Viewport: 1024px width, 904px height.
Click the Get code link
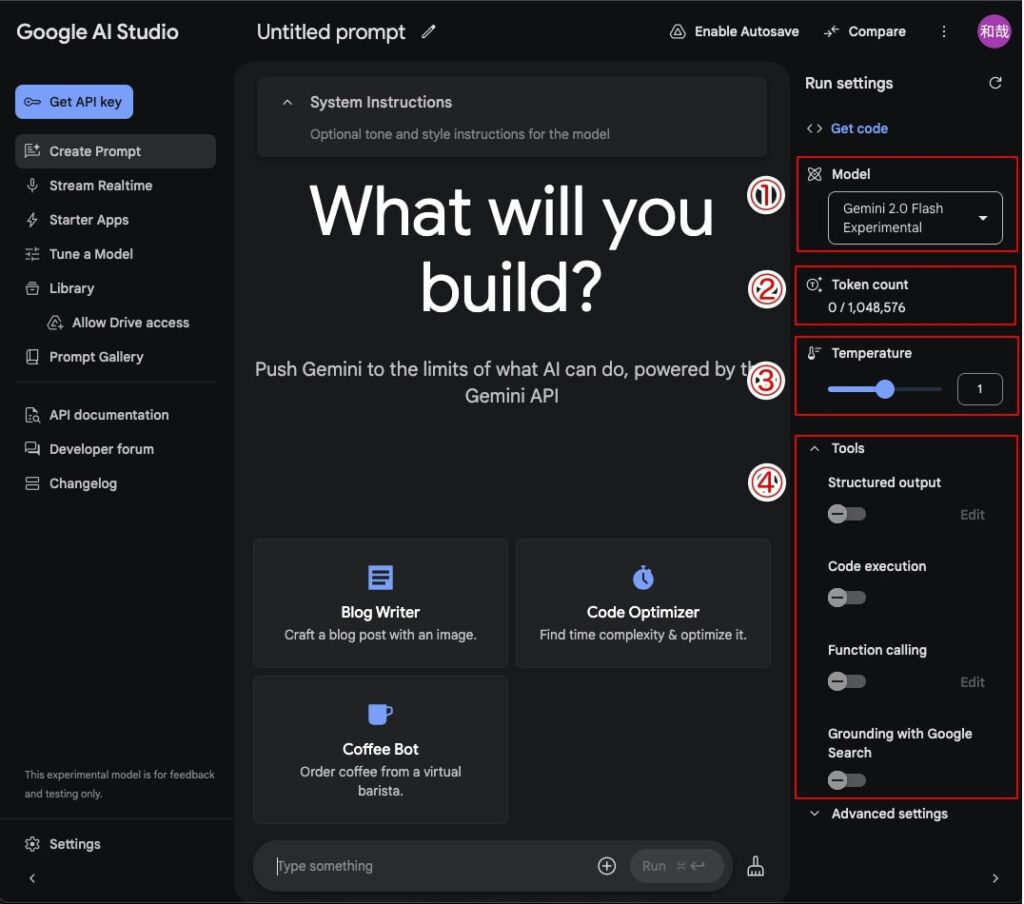859,129
